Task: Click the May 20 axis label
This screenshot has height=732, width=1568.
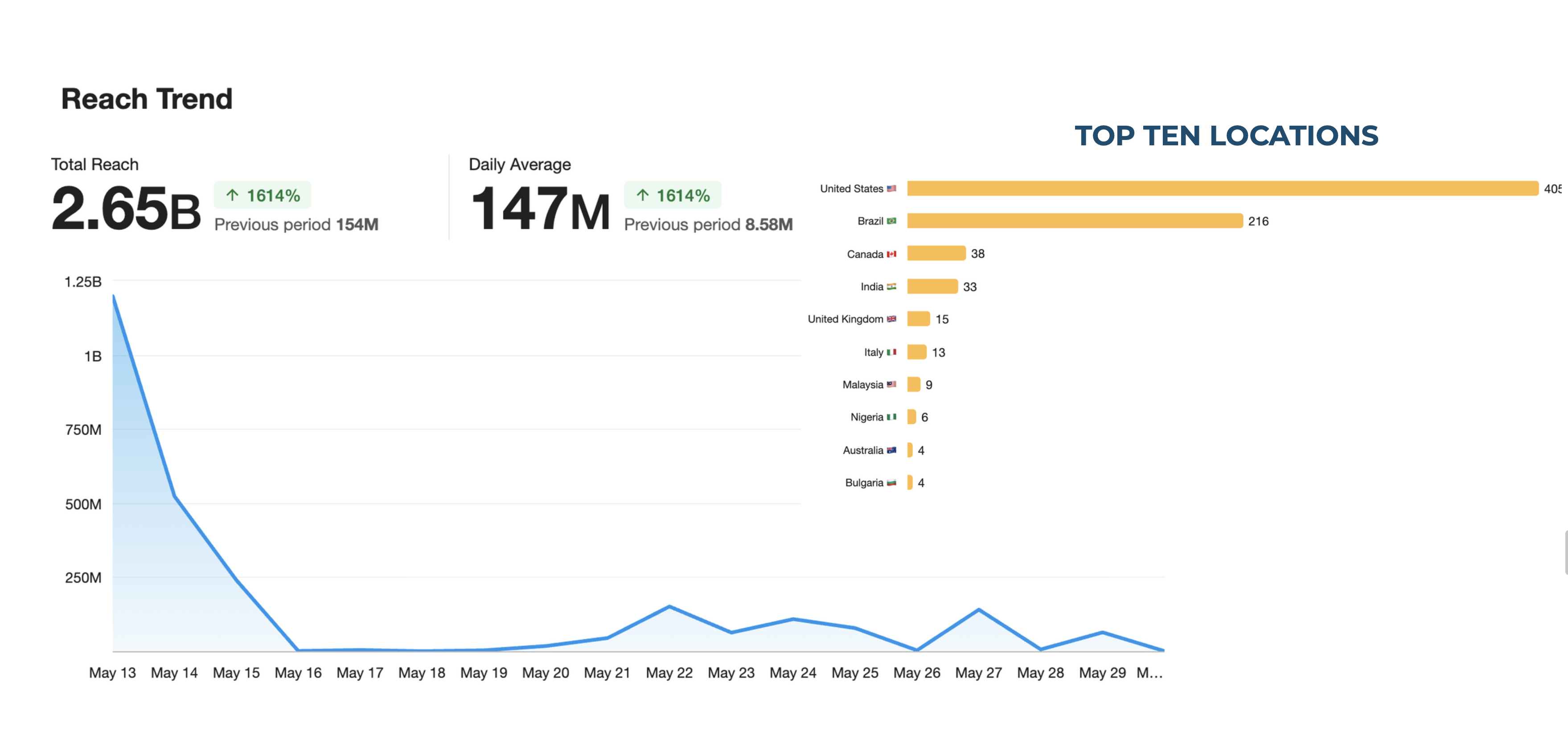Action: click(x=546, y=673)
